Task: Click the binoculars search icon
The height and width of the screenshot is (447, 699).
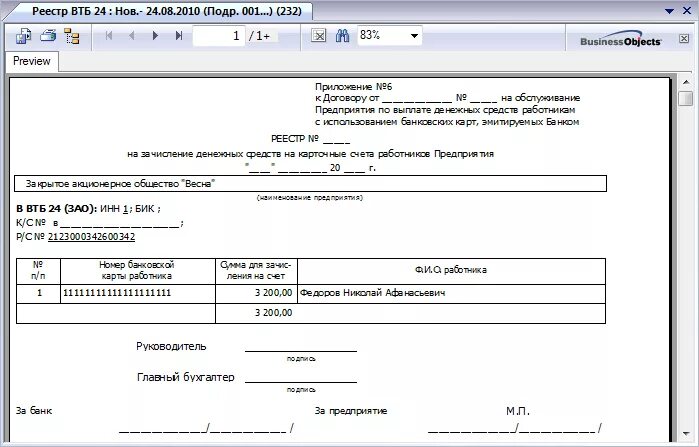Action: point(342,36)
